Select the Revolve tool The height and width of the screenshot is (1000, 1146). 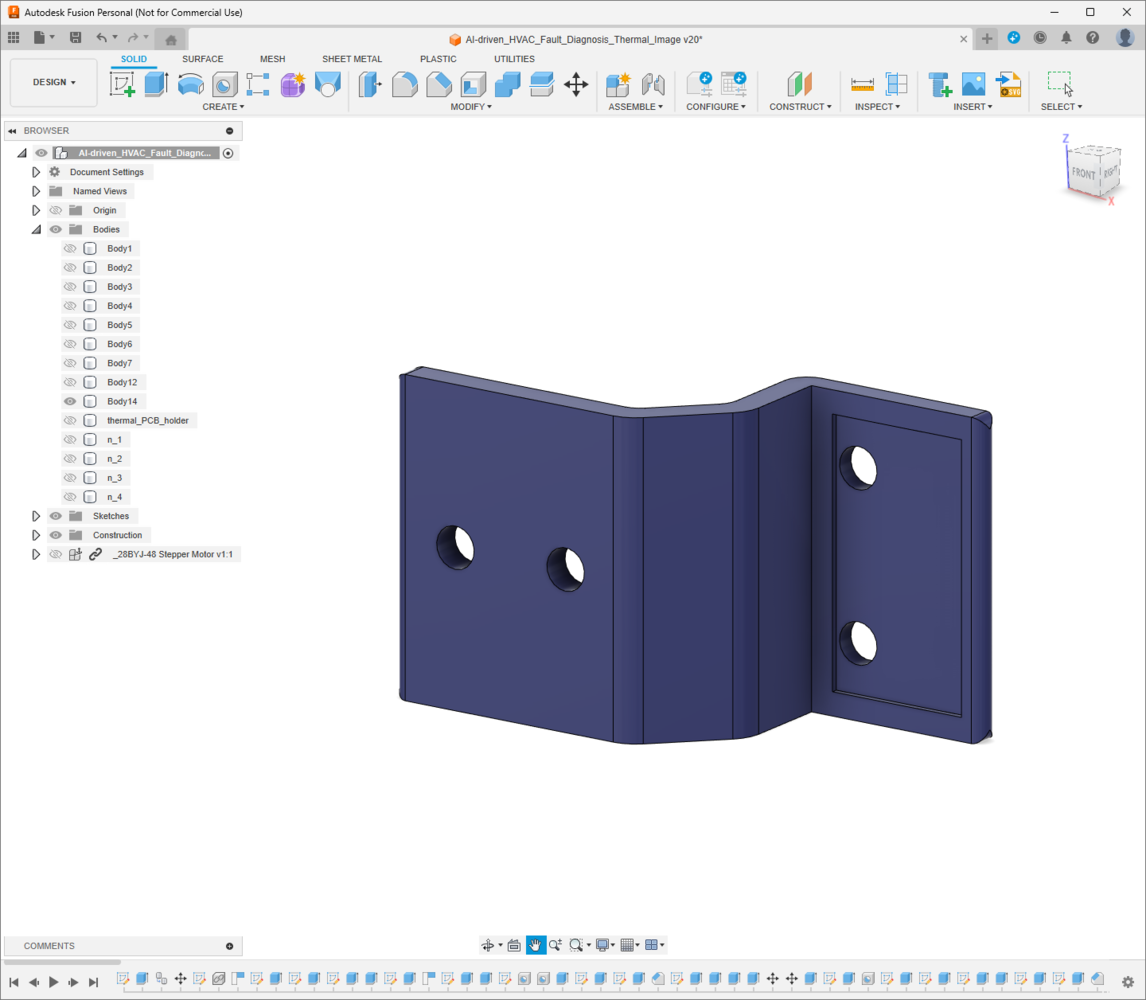point(191,84)
